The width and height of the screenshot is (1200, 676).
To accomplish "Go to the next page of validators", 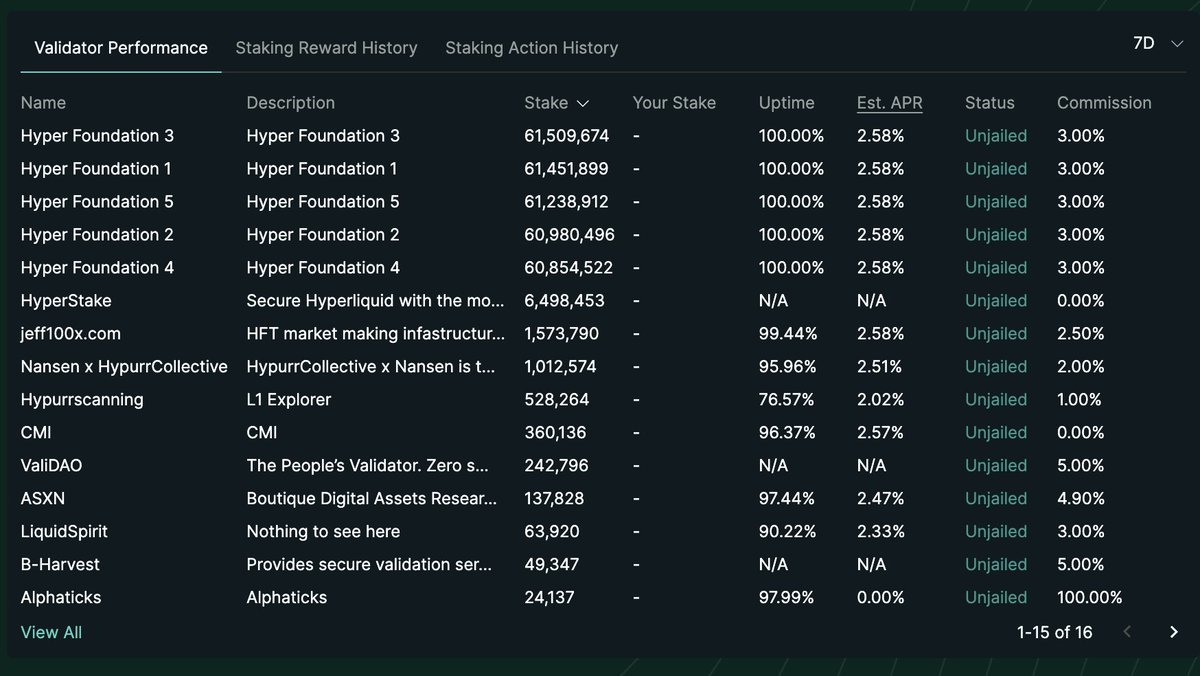I will click(x=1173, y=632).
